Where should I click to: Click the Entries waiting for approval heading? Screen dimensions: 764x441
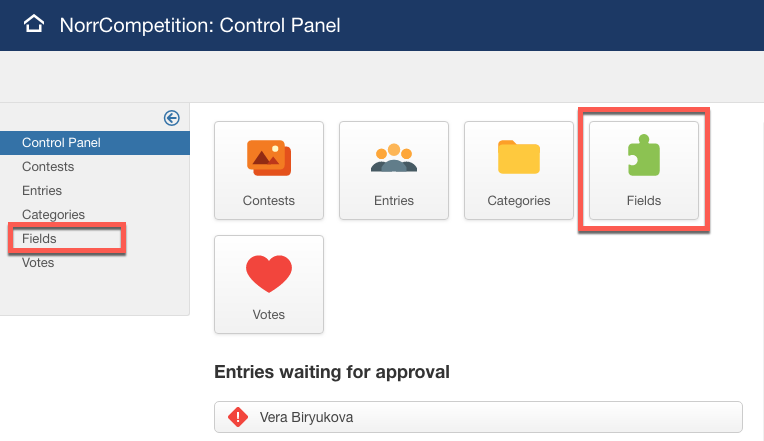[x=331, y=372]
